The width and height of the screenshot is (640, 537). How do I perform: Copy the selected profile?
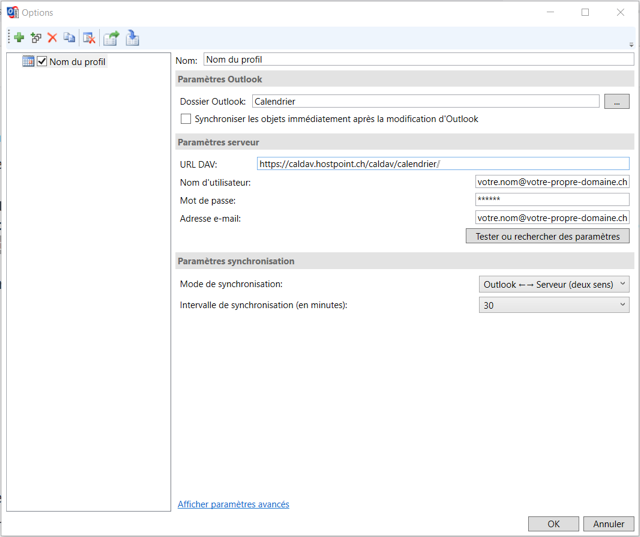pyautogui.click(x=69, y=38)
